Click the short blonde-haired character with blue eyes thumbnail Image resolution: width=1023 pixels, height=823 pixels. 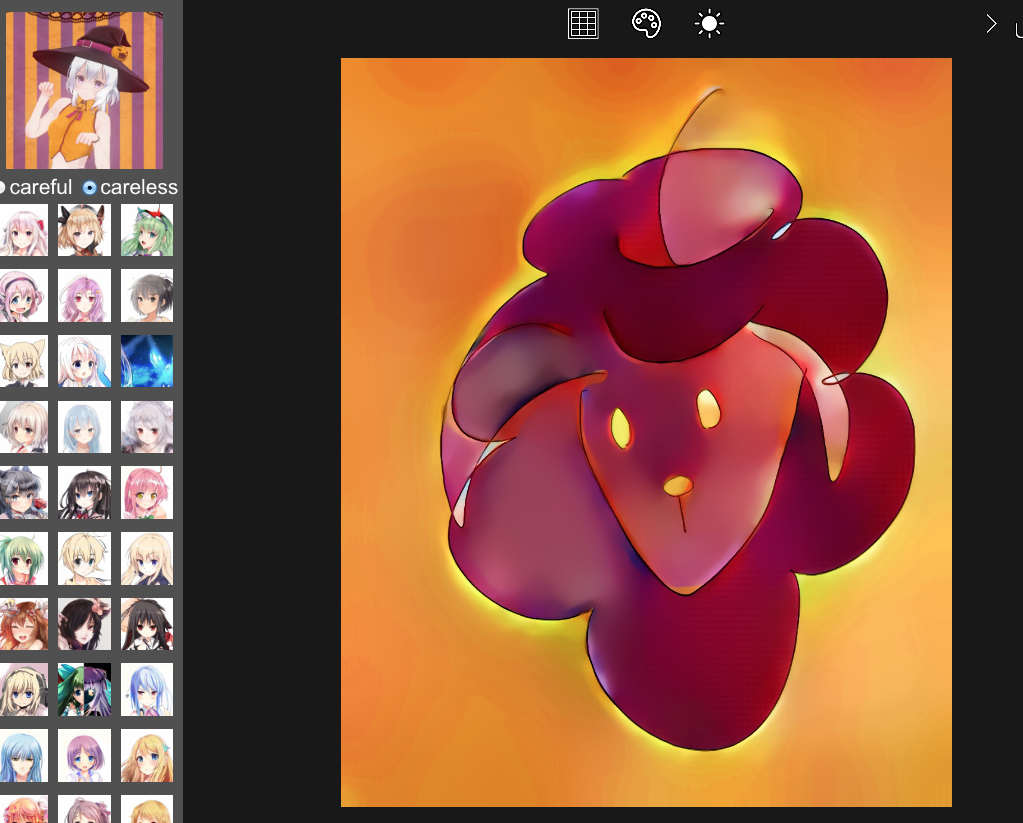click(84, 559)
